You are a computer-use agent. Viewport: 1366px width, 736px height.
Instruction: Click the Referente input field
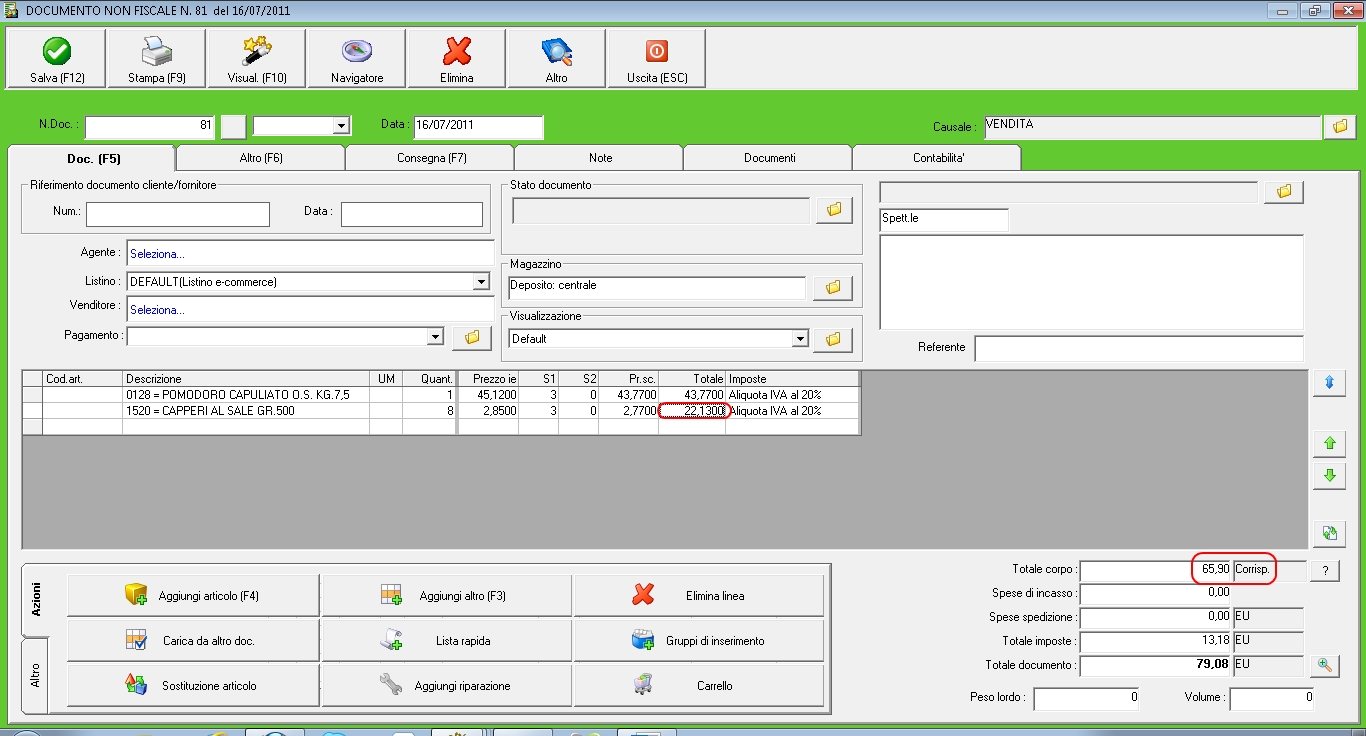pos(1138,348)
